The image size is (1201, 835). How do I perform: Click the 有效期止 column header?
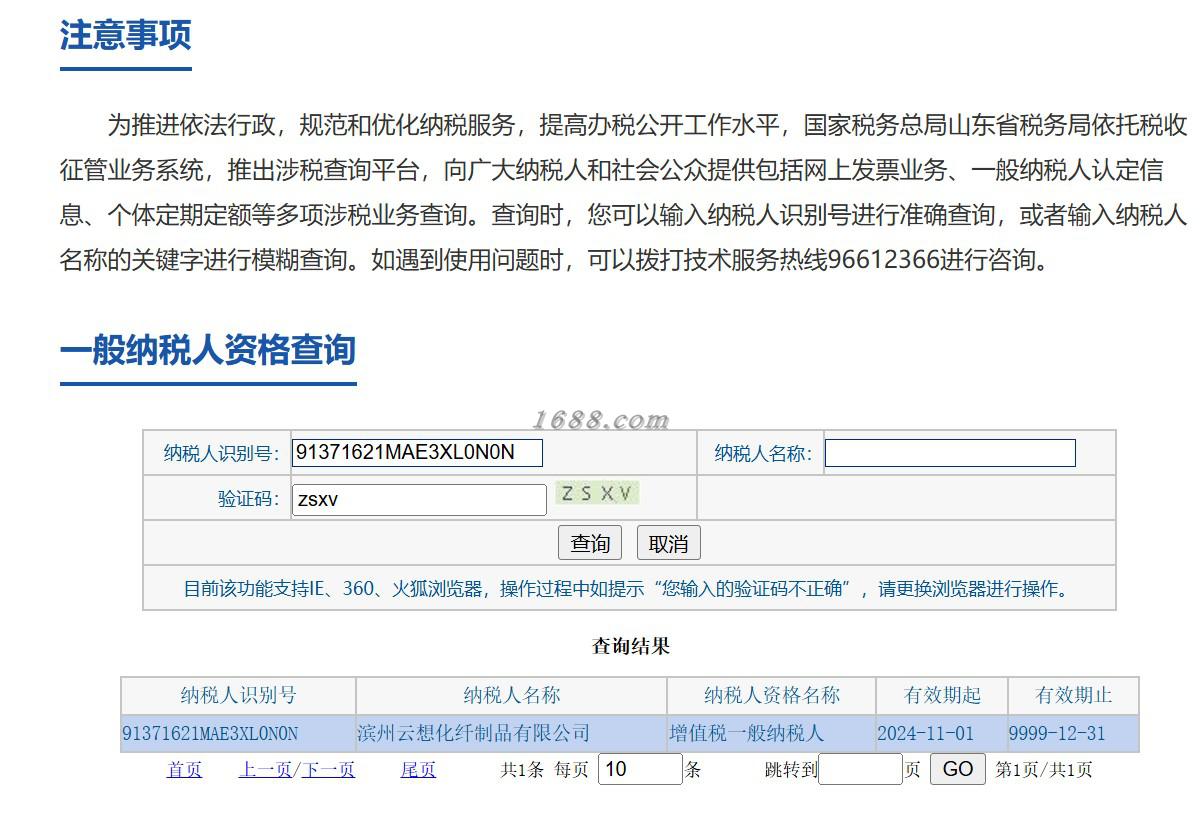point(1073,696)
